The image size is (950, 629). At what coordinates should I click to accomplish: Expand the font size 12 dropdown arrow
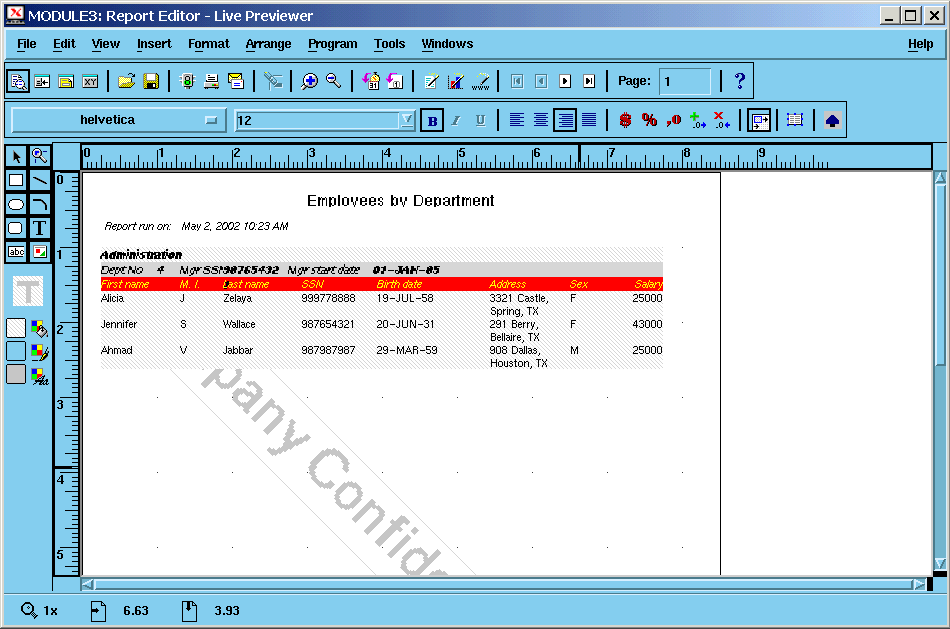tap(407, 120)
